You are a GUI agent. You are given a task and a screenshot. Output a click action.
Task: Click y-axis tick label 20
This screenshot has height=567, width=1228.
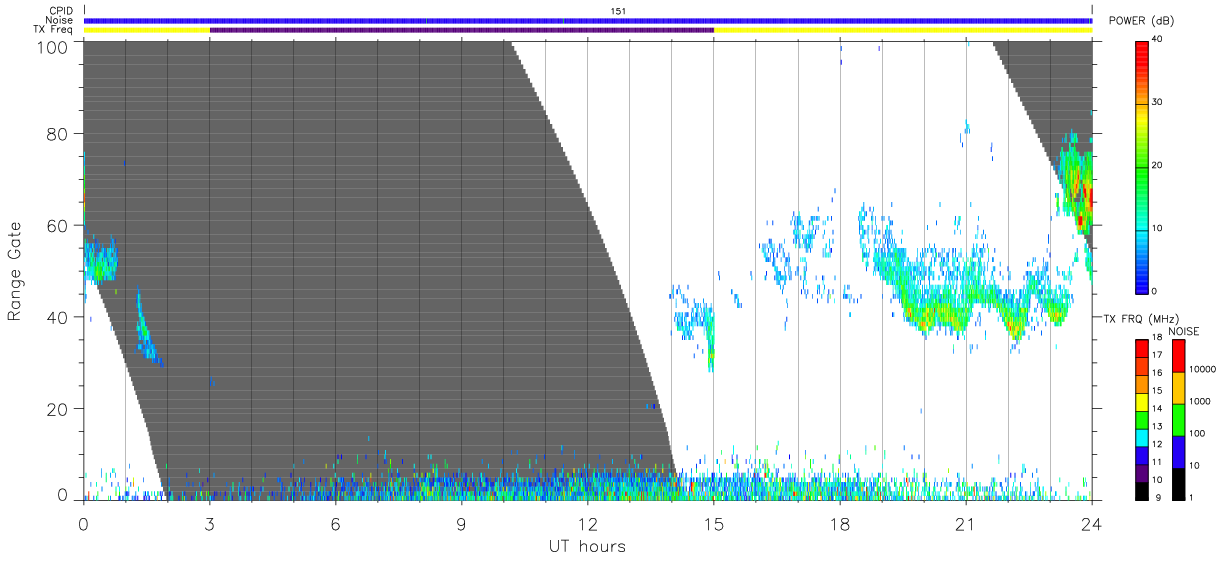tap(57, 409)
